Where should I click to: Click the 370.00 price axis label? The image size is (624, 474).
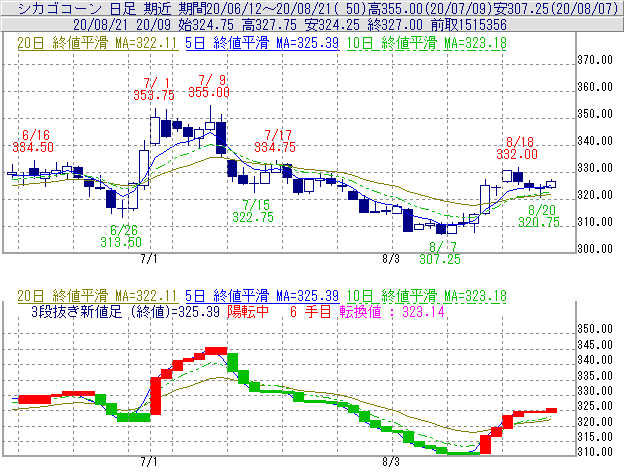click(x=595, y=60)
